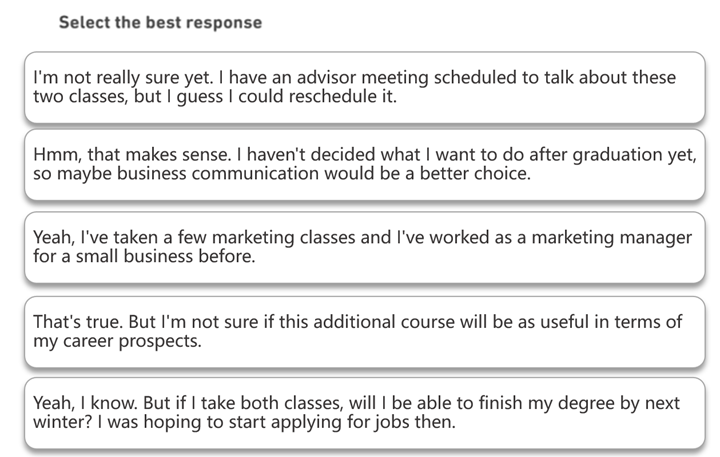Select the option about career prospects
The width and height of the screenshot is (720, 457).
pos(365,332)
